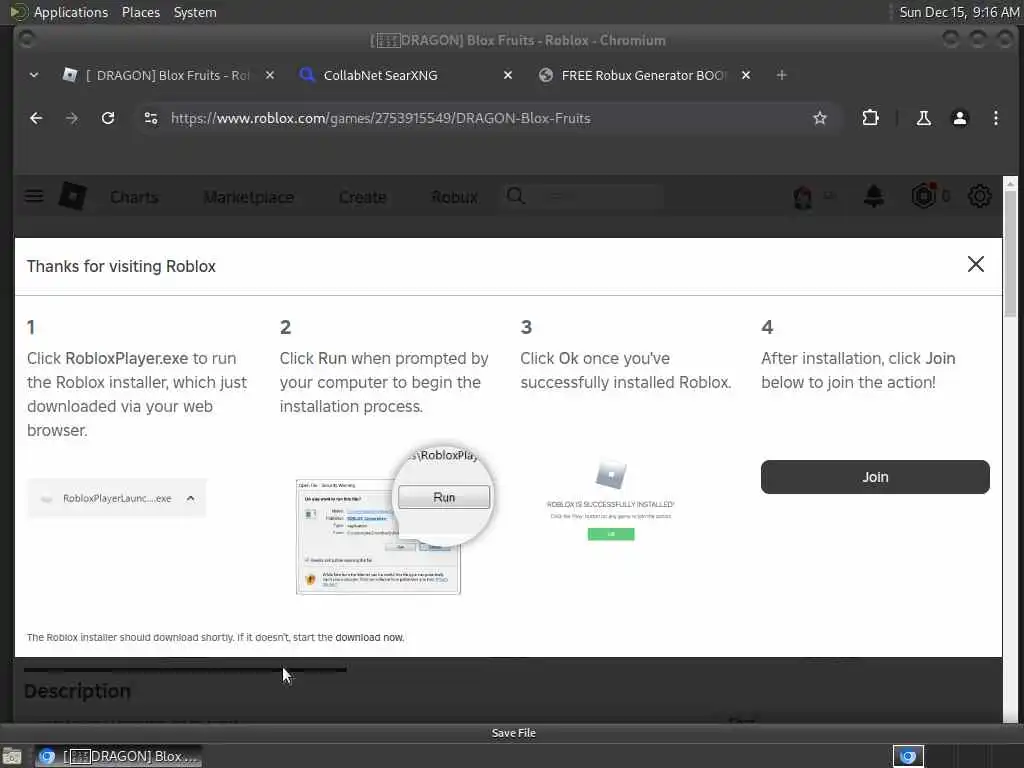Click the Save File status label
This screenshot has height=768, width=1024.
513,733
